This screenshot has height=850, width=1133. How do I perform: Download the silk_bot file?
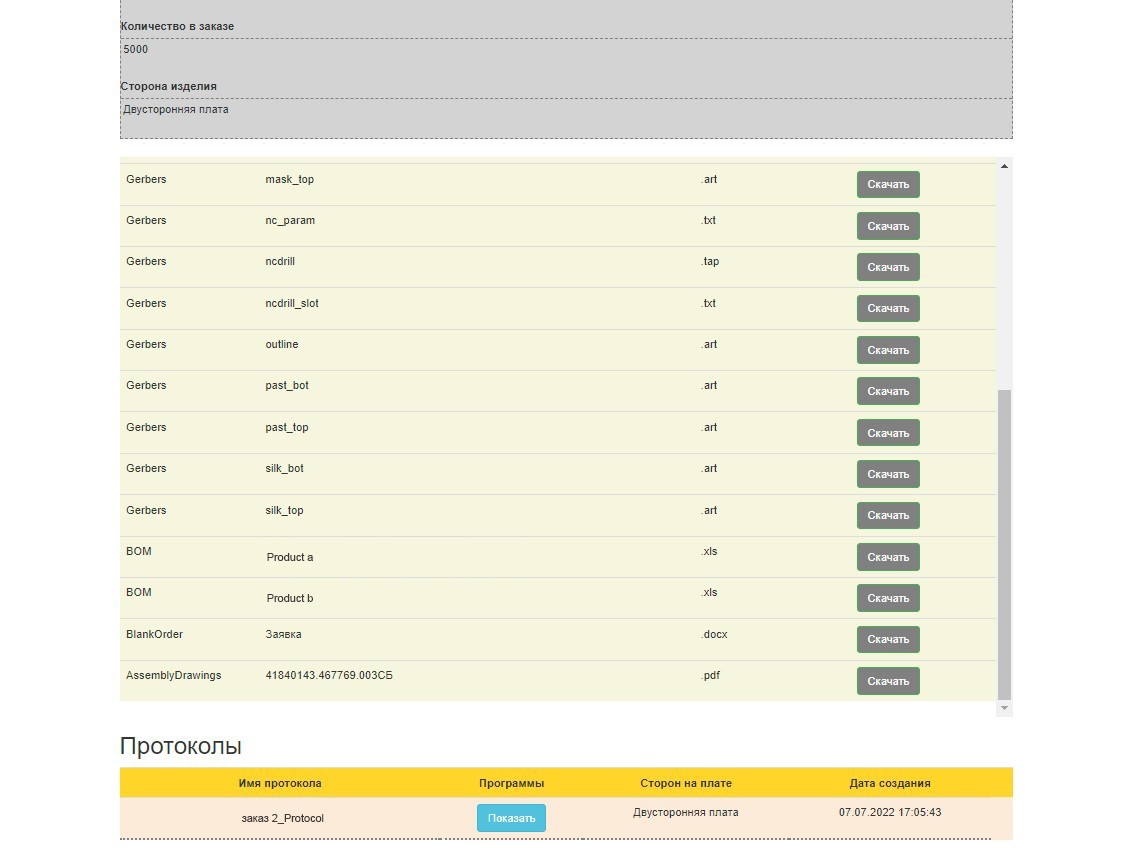(x=887, y=474)
